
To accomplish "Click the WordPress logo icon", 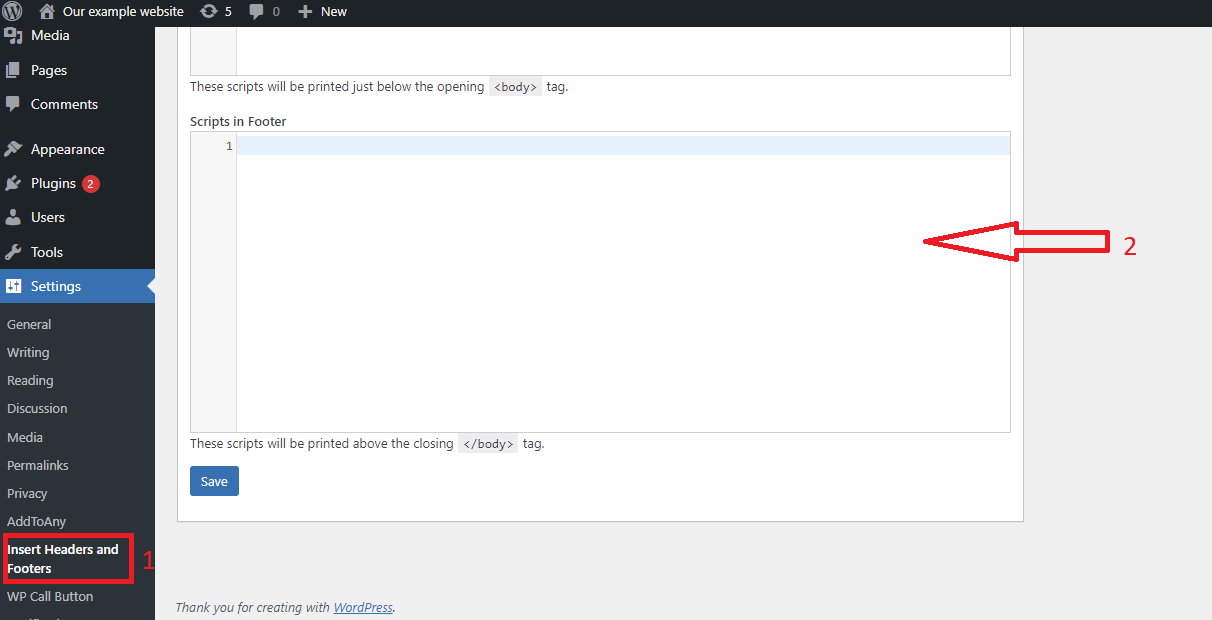I will [x=12, y=11].
